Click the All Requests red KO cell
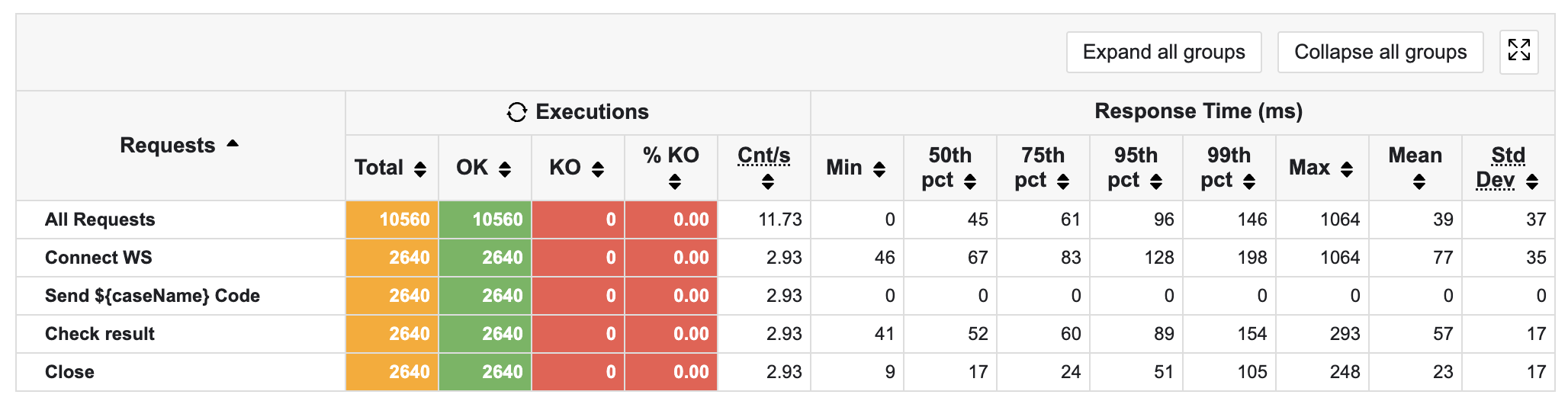 coord(578,220)
